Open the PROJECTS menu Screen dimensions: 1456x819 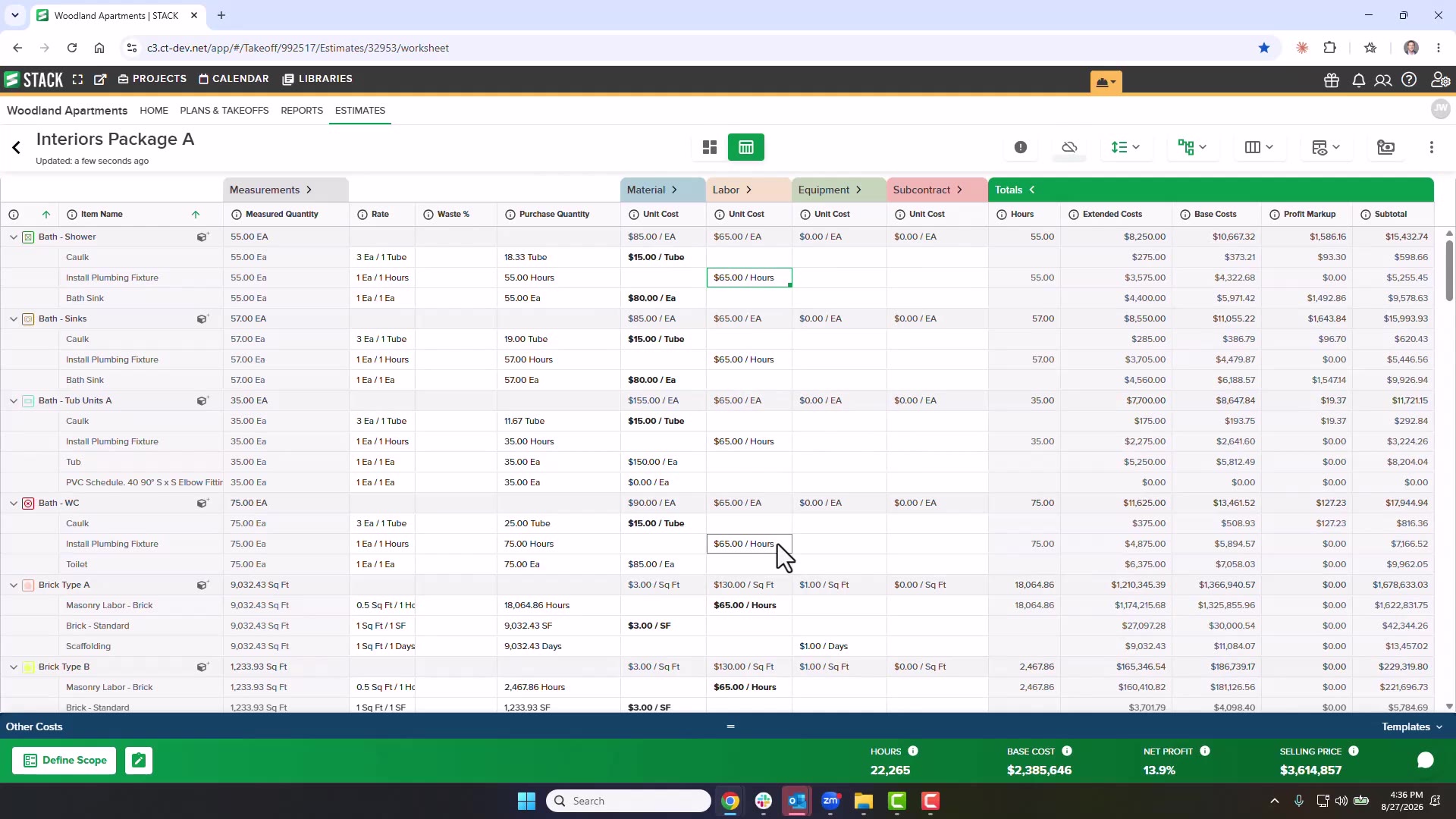coord(152,79)
